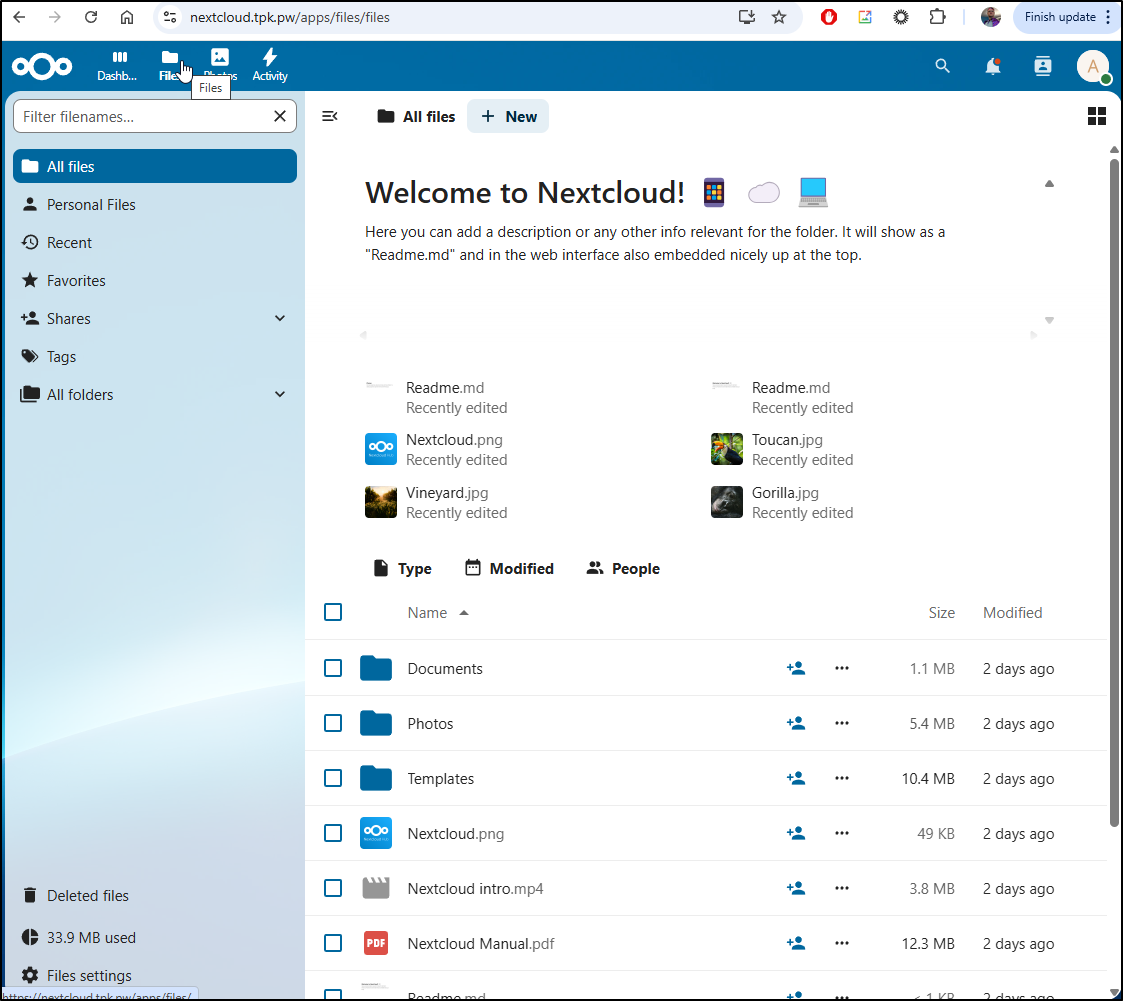Open the Activity app
The image size is (1123, 1001).
270,66
